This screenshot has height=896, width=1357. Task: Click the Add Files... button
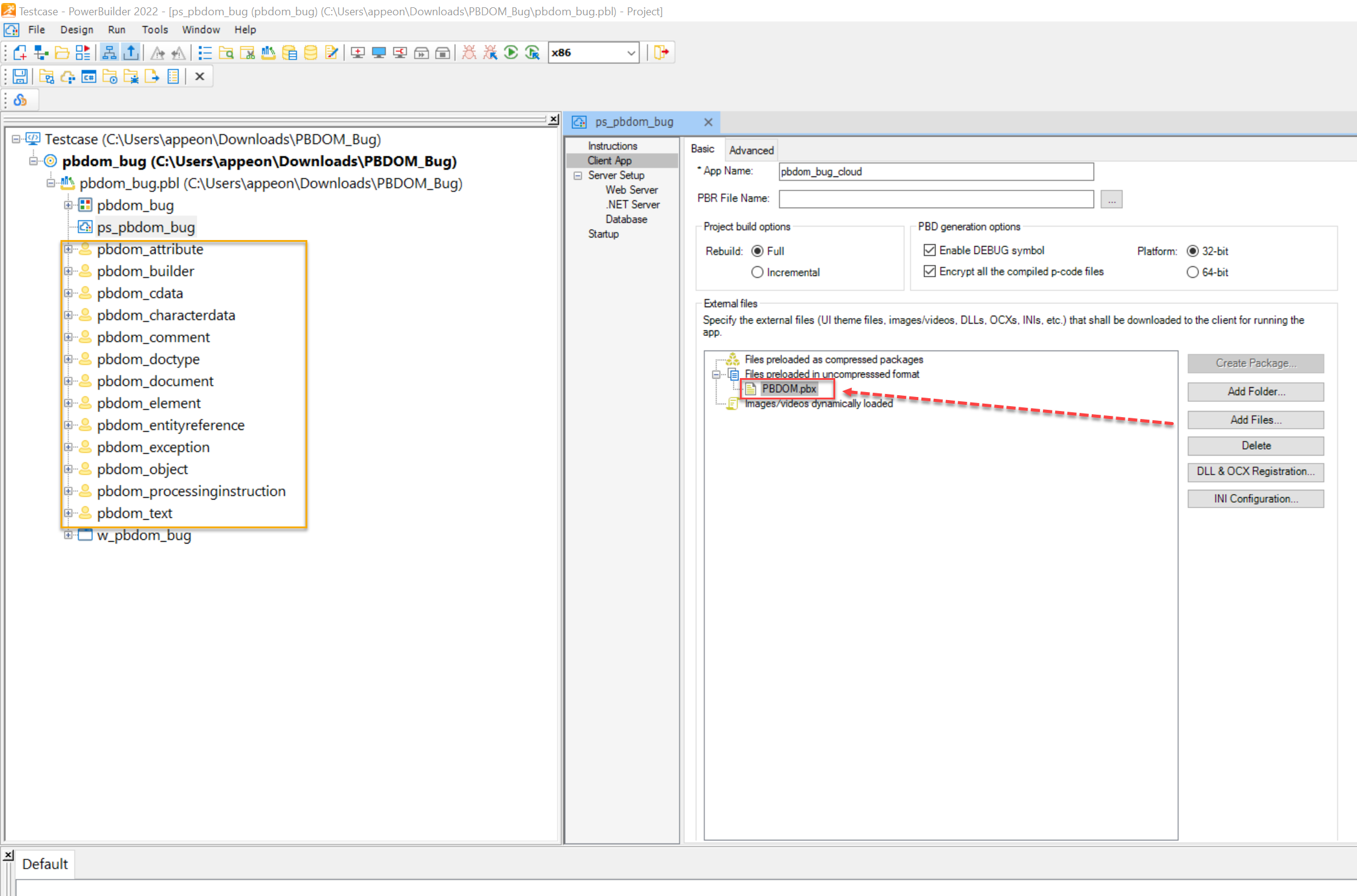[x=1255, y=420]
